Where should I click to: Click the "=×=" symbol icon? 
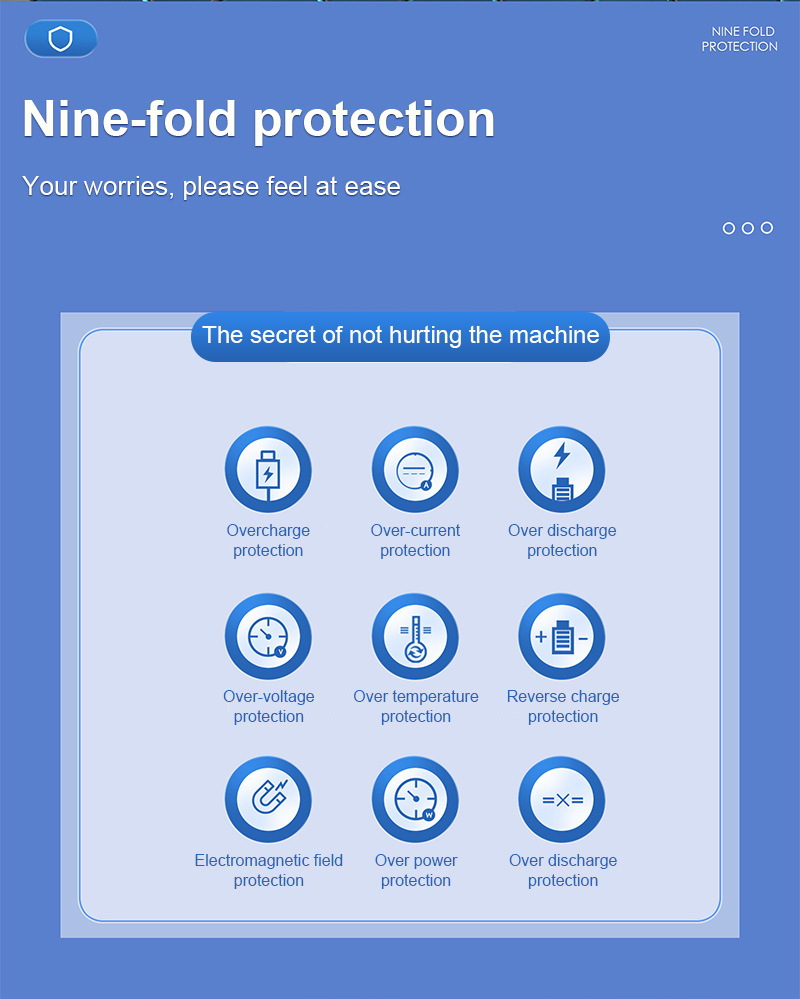[x=562, y=800]
